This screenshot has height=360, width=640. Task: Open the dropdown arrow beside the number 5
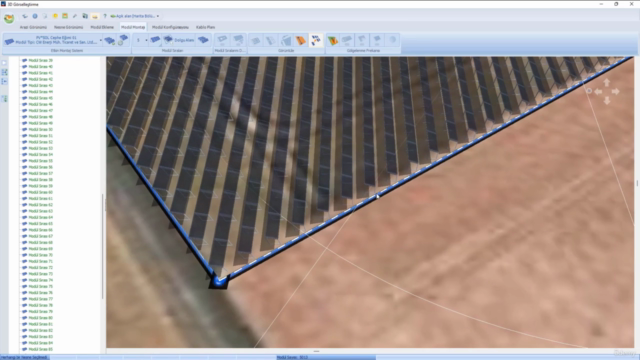tap(147, 40)
